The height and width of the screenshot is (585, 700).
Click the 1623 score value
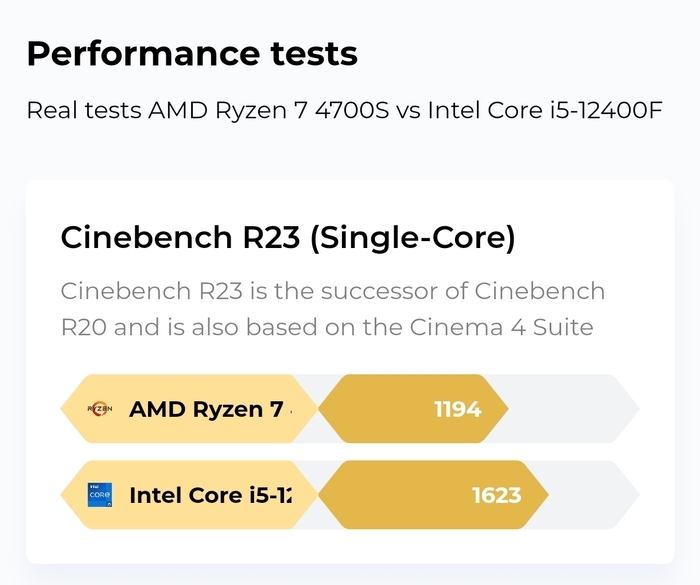tap(496, 495)
